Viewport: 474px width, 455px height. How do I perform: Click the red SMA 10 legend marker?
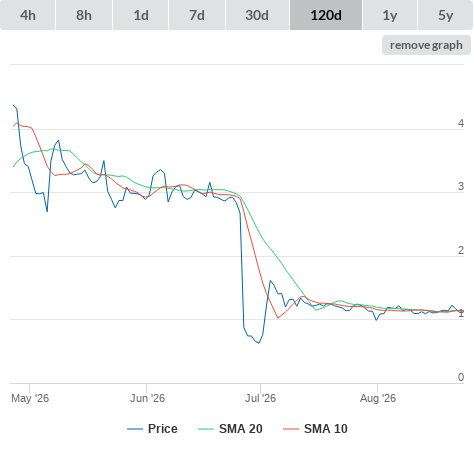click(291, 429)
